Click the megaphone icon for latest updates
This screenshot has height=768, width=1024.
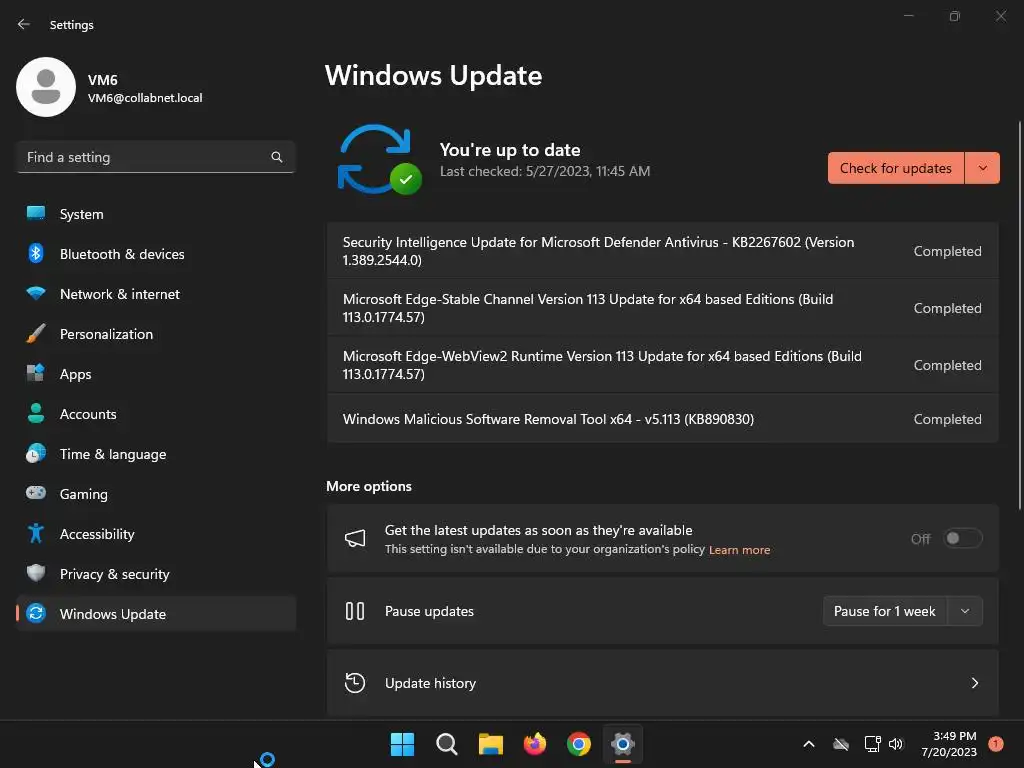(355, 539)
